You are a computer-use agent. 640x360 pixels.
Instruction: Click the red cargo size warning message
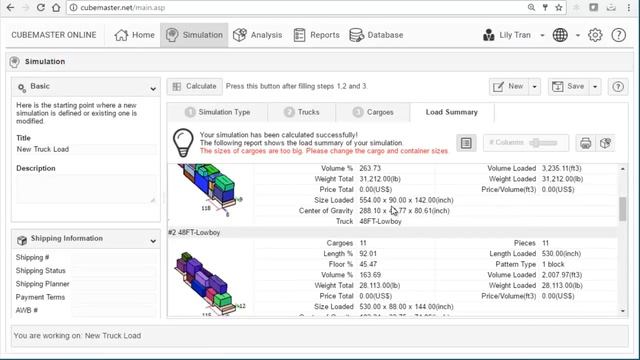point(324,151)
